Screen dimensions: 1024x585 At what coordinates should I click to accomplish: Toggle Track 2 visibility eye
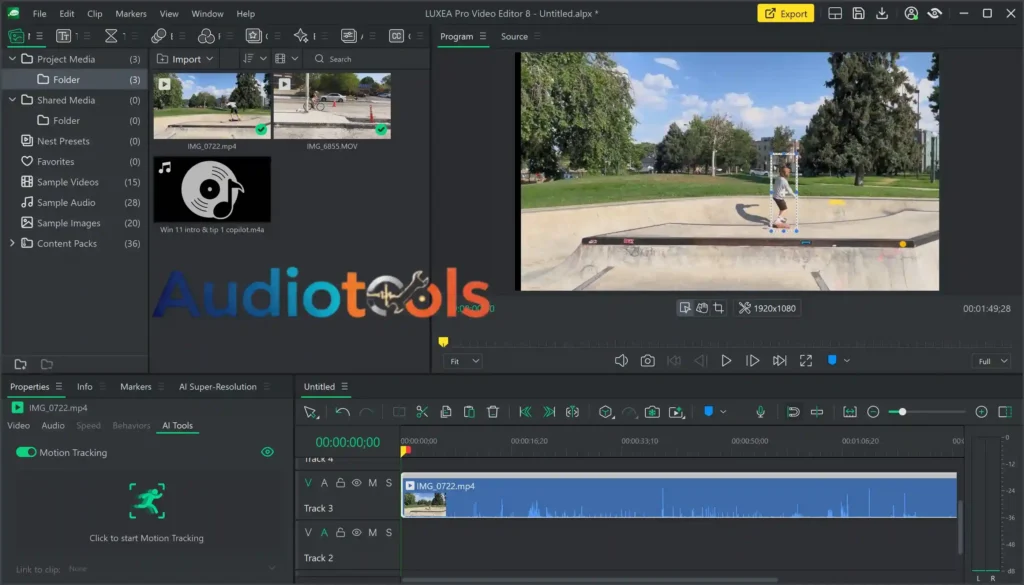pyautogui.click(x=357, y=533)
